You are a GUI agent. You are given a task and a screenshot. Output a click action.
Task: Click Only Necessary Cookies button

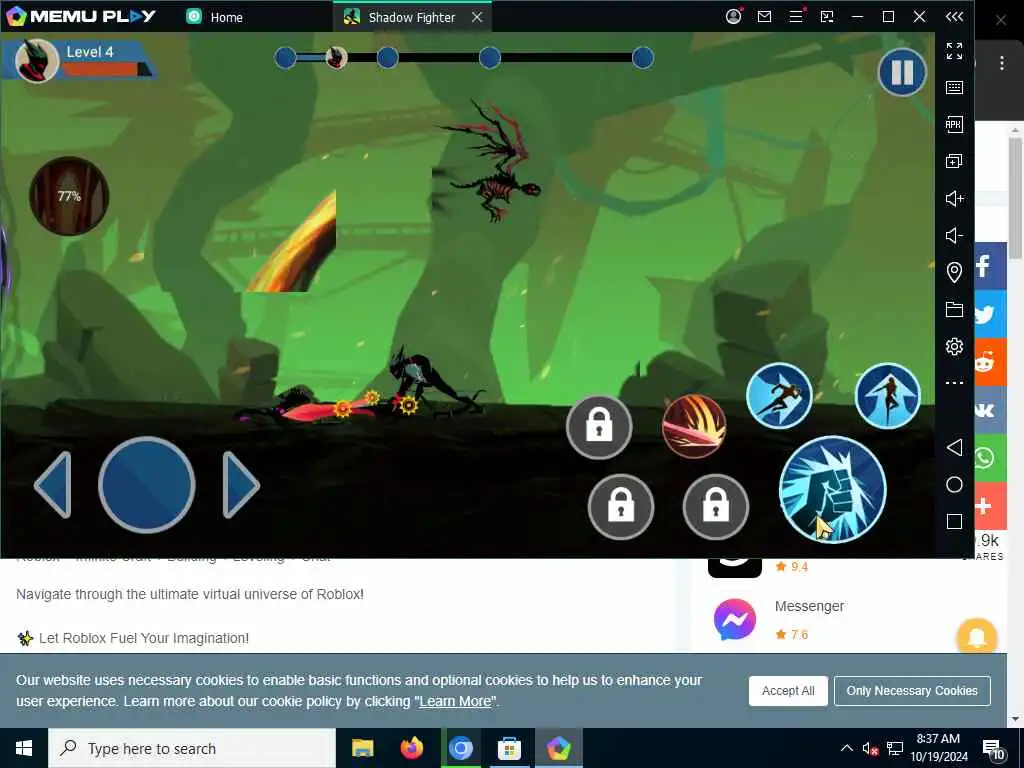(x=912, y=691)
